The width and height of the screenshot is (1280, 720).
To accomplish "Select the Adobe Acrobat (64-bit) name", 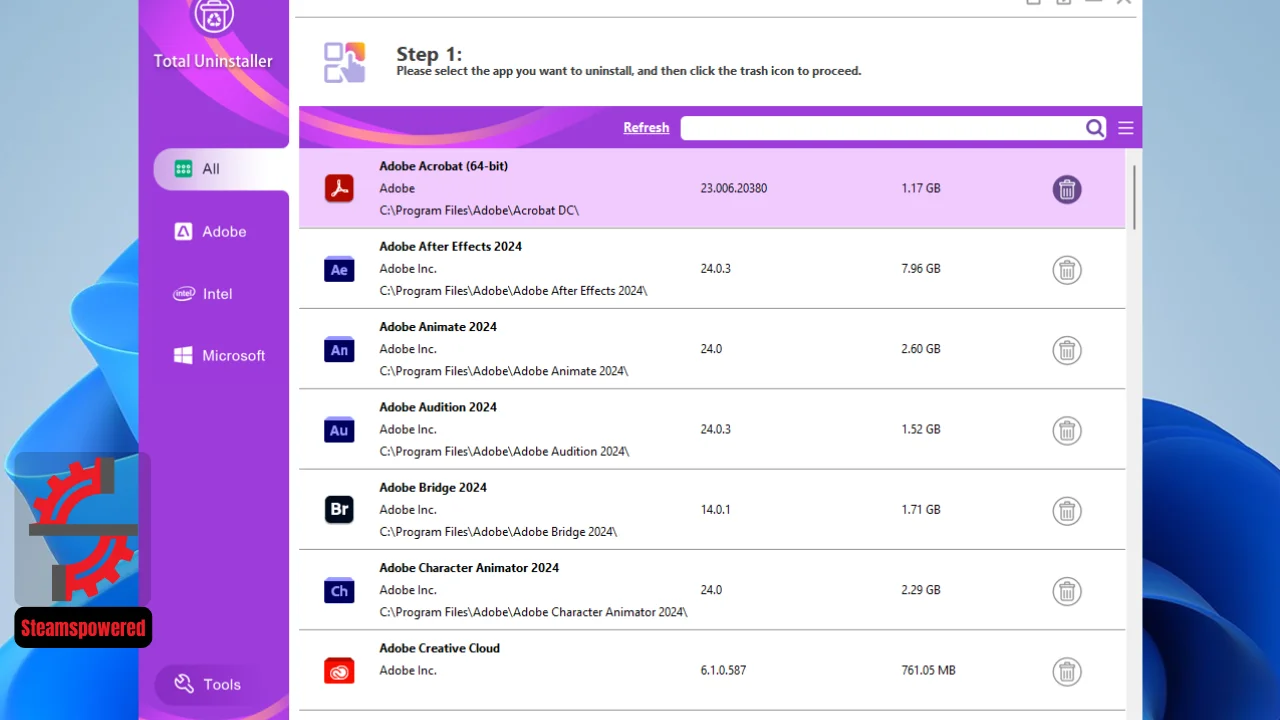I will tap(443, 166).
